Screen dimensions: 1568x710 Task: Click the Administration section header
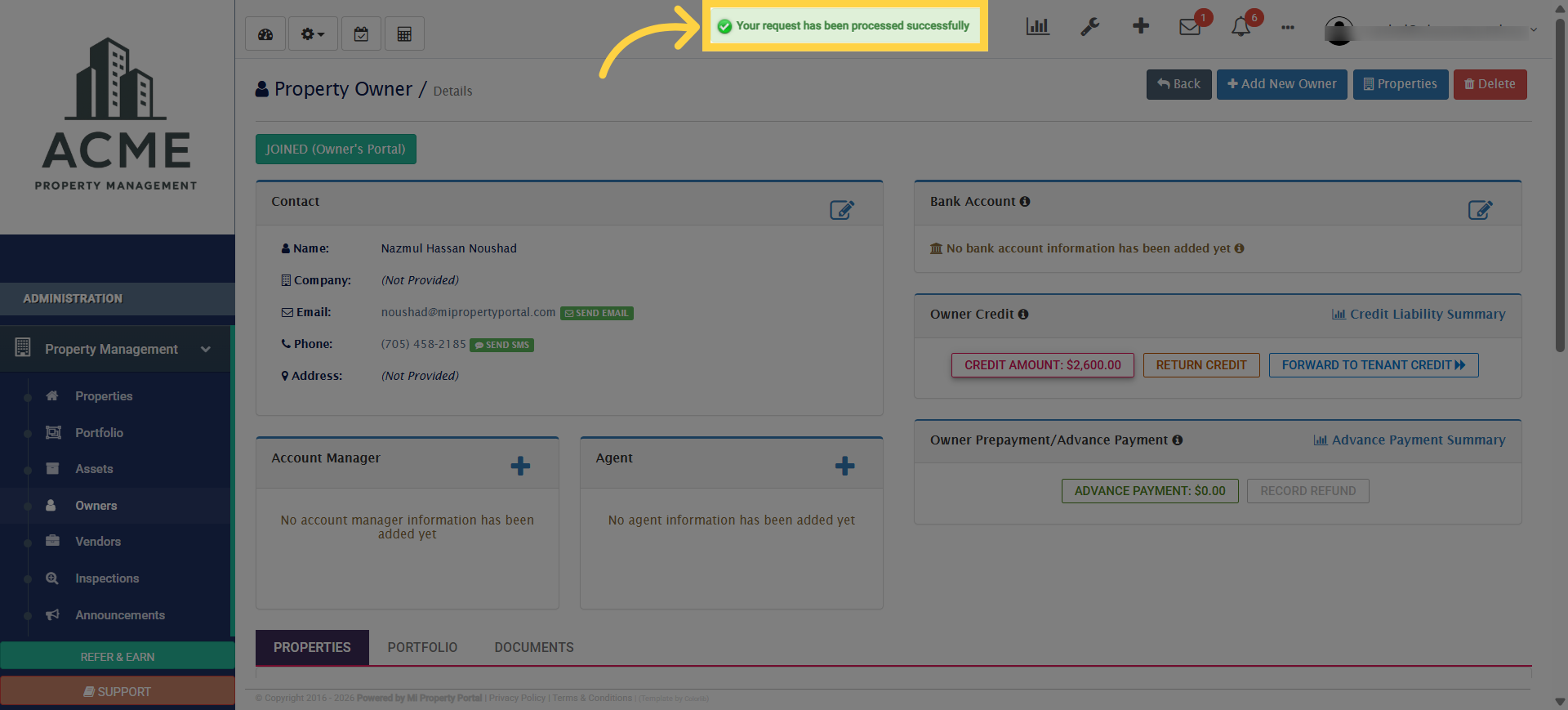118,299
